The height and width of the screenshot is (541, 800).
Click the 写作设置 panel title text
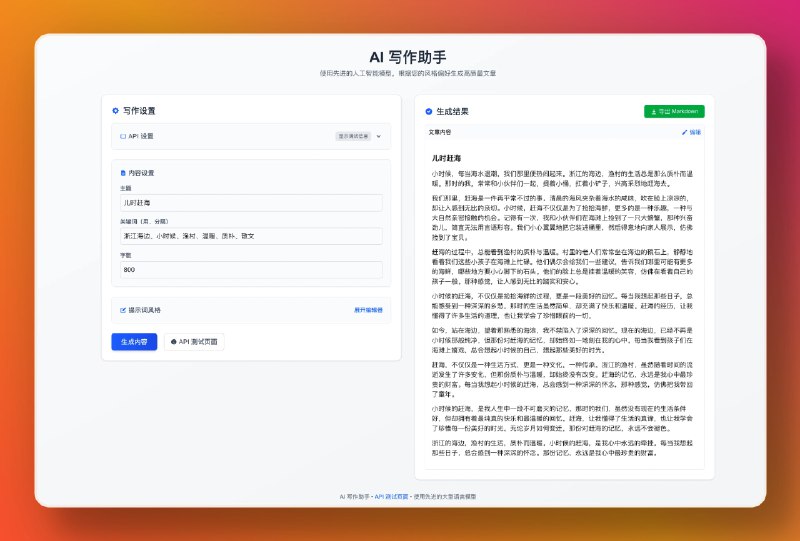pos(139,111)
